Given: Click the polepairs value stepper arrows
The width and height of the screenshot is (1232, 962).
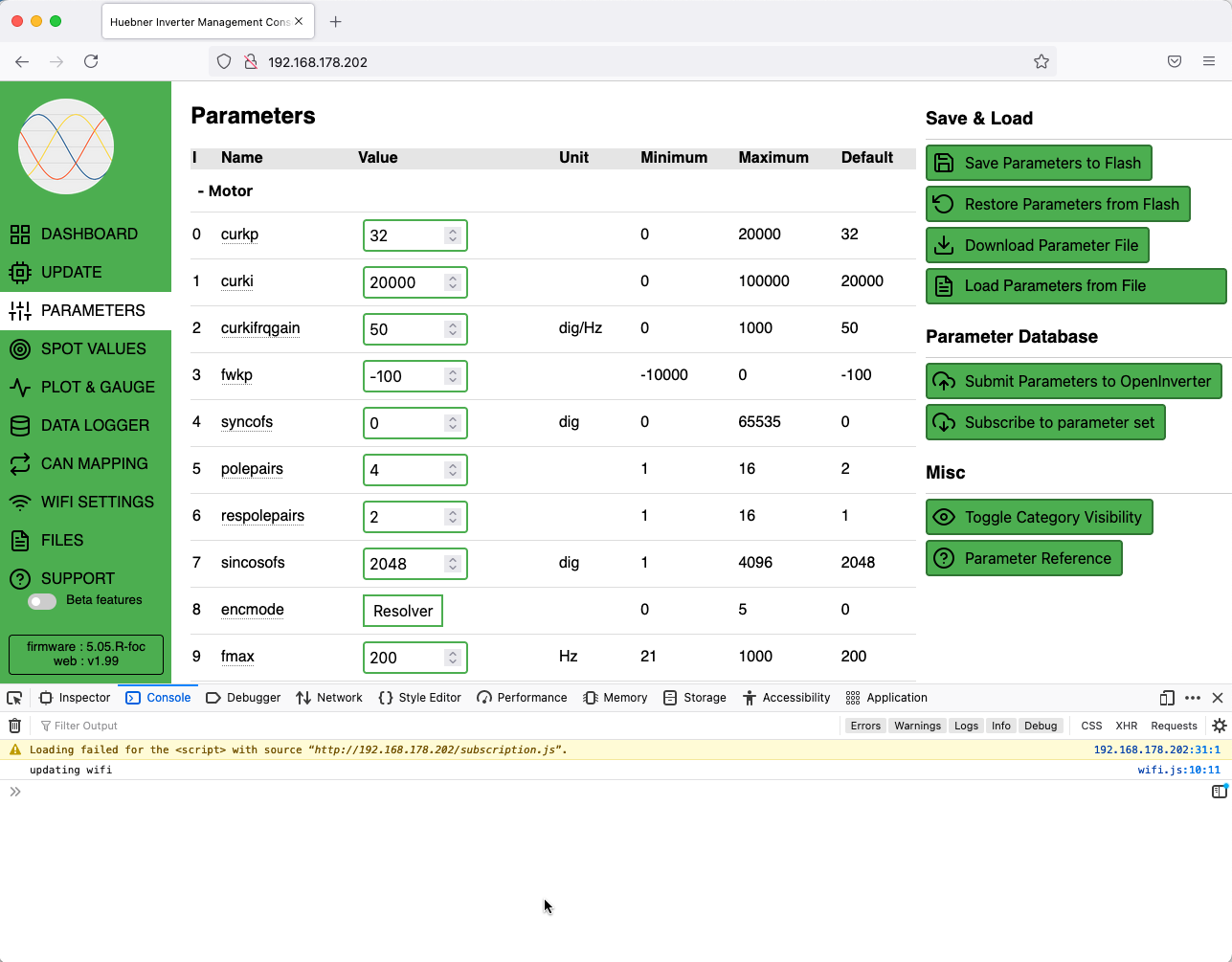Looking at the screenshot, I should coord(453,470).
